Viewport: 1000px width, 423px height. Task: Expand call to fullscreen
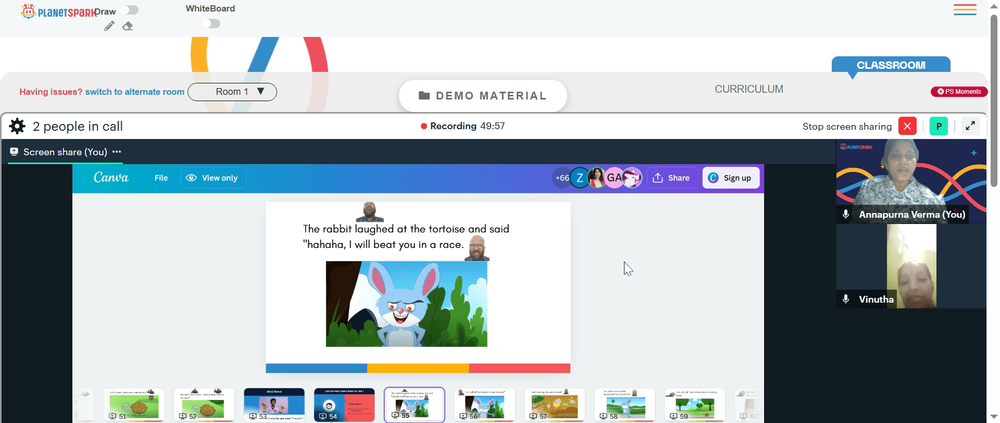click(970, 126)
